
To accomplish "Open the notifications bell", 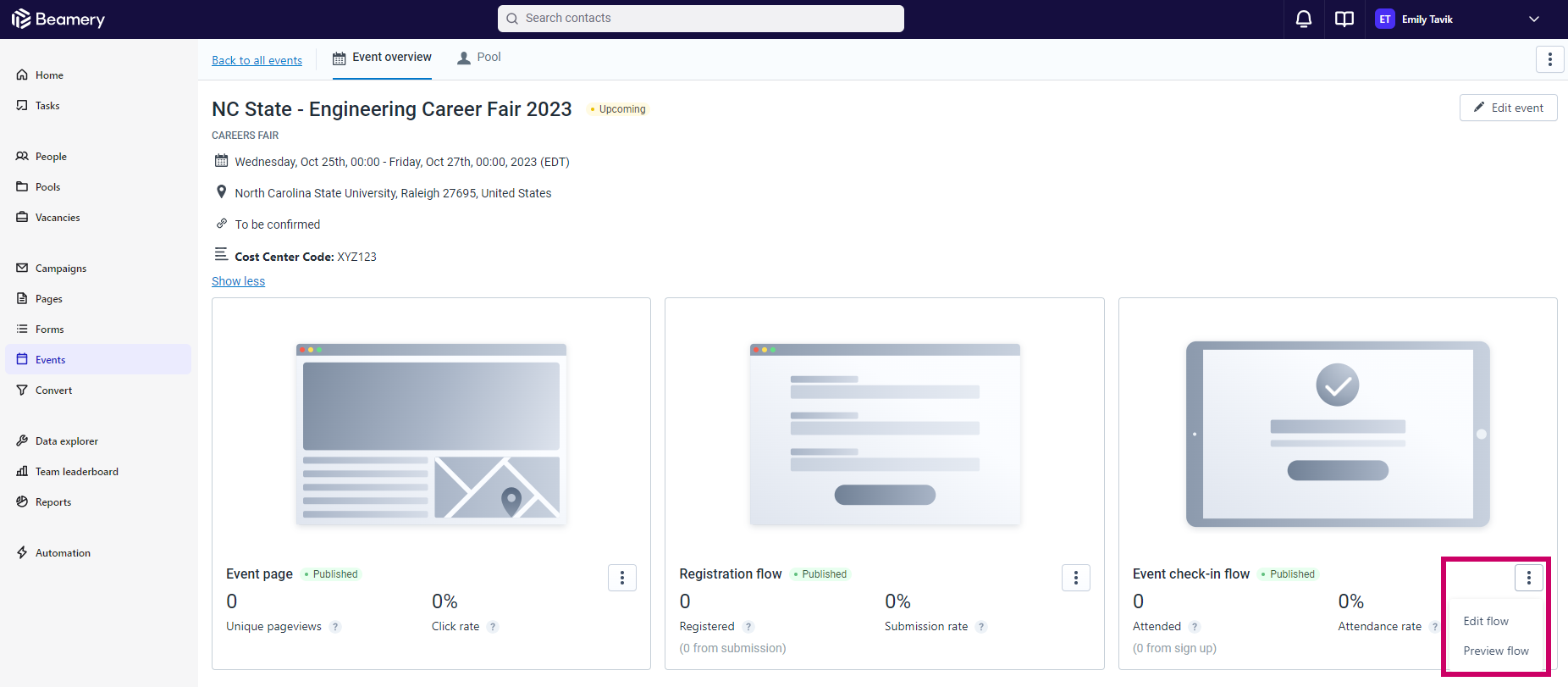I will coord(1304,19).
